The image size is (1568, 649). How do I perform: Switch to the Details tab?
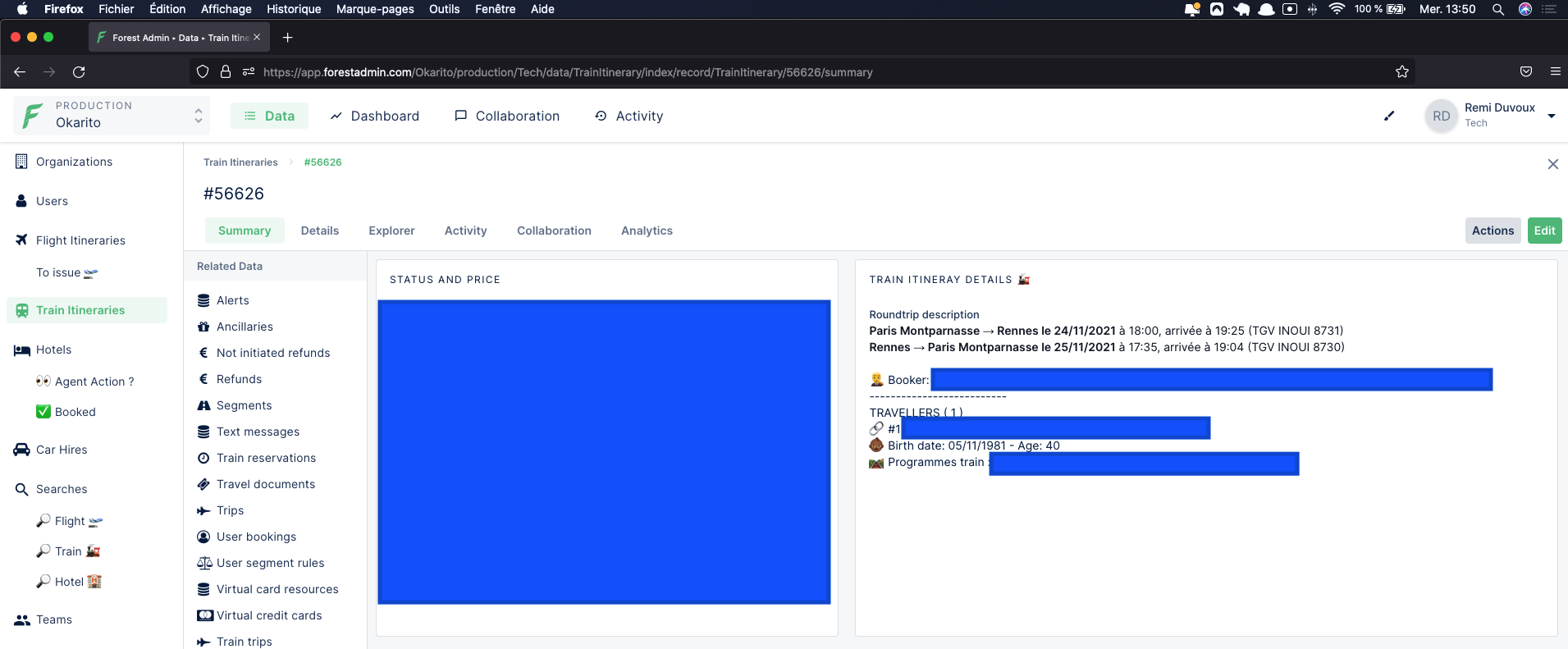click(x=320, y=231)
